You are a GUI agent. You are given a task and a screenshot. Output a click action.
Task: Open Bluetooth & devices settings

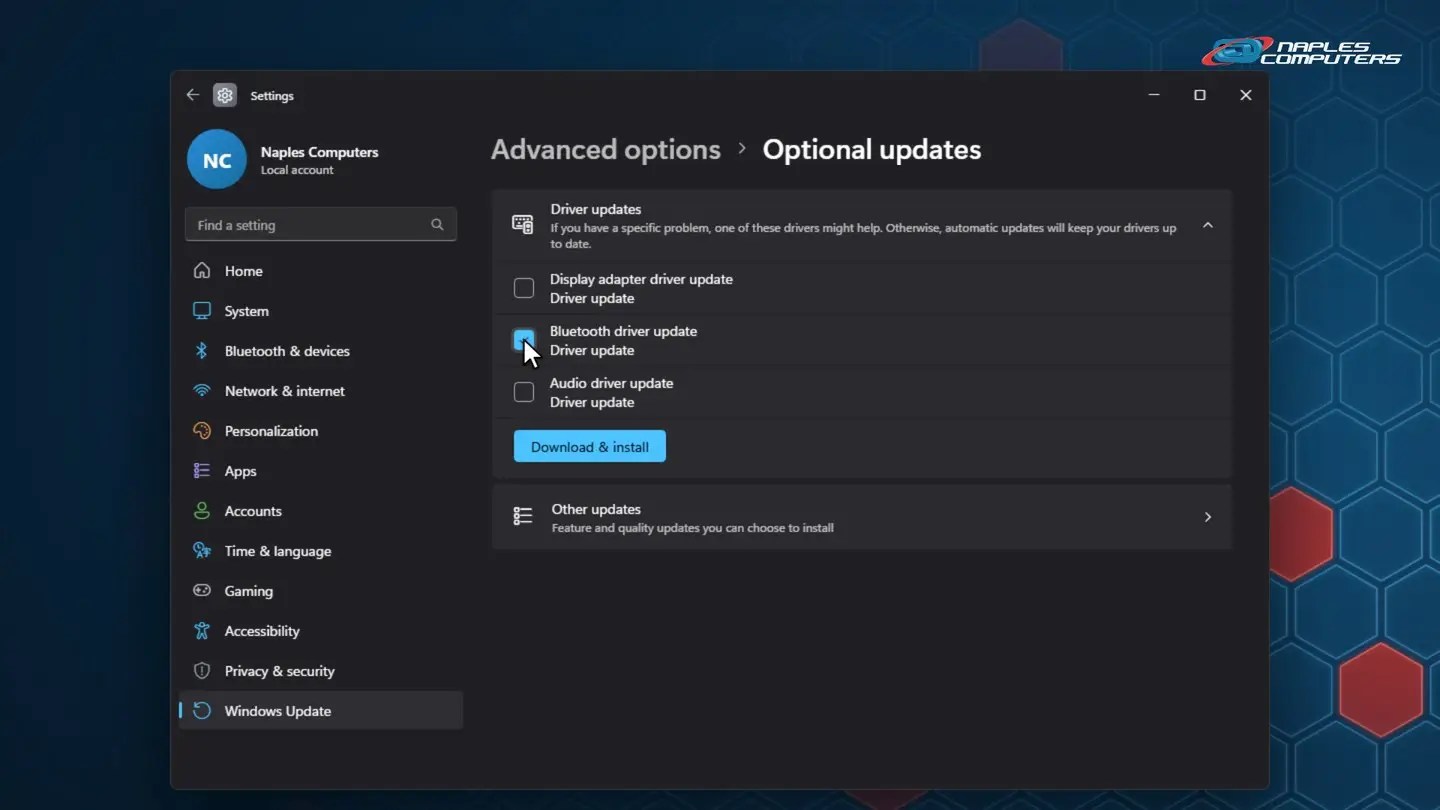click(x=321, y=351)
